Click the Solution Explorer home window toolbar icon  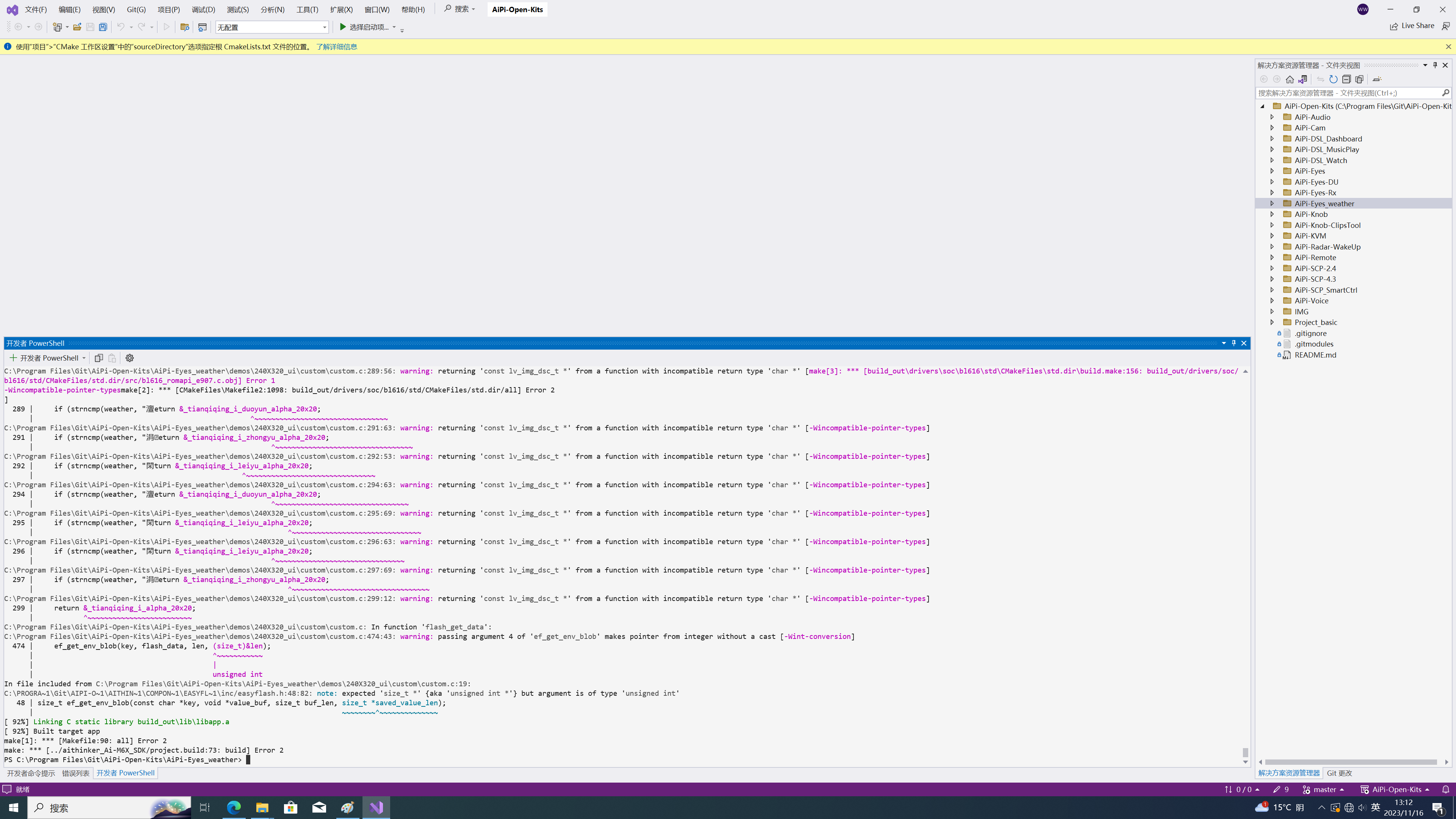click(202, 27)
